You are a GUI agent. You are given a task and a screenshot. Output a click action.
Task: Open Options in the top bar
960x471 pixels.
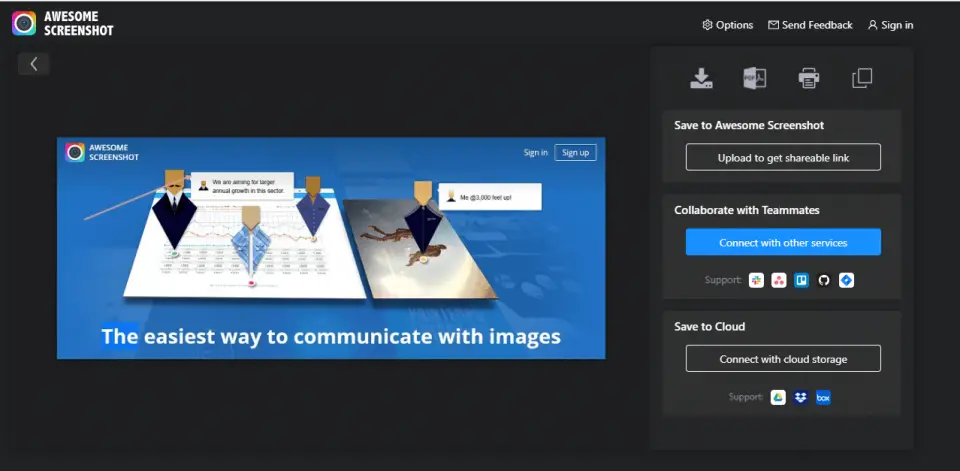[727, 25]
